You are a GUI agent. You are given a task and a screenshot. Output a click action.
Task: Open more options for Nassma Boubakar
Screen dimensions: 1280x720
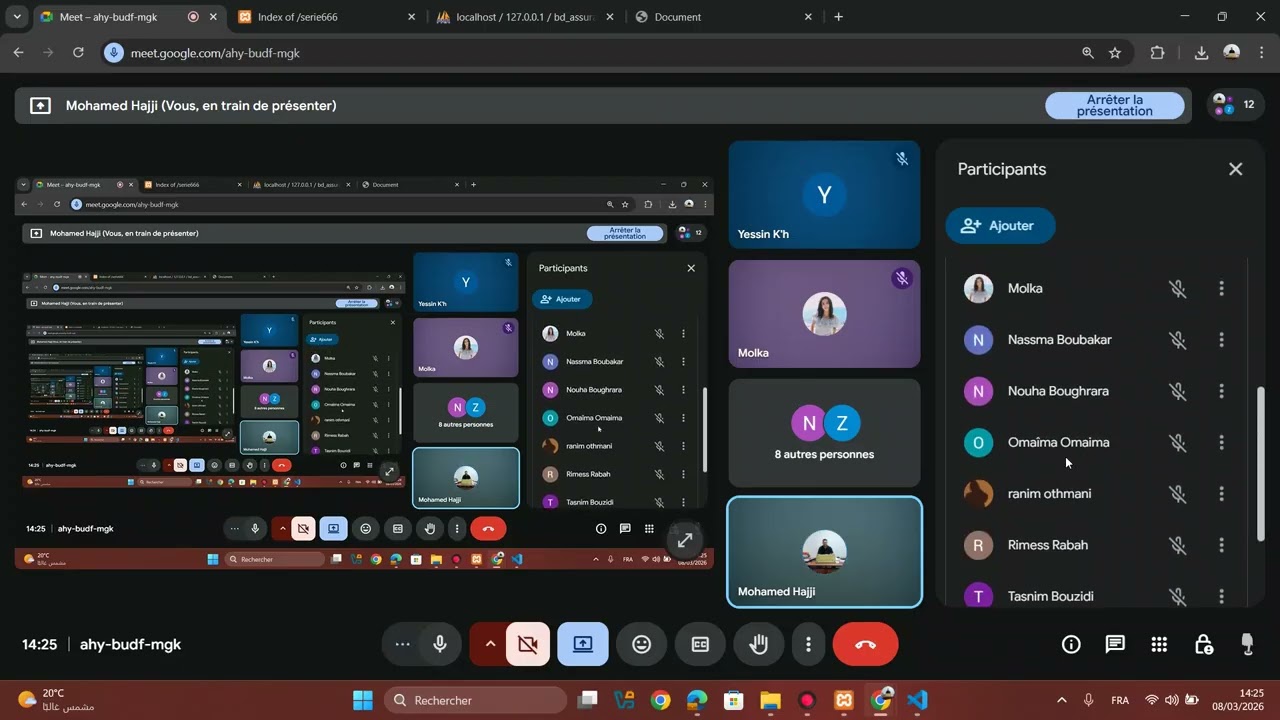(1221, 340)
